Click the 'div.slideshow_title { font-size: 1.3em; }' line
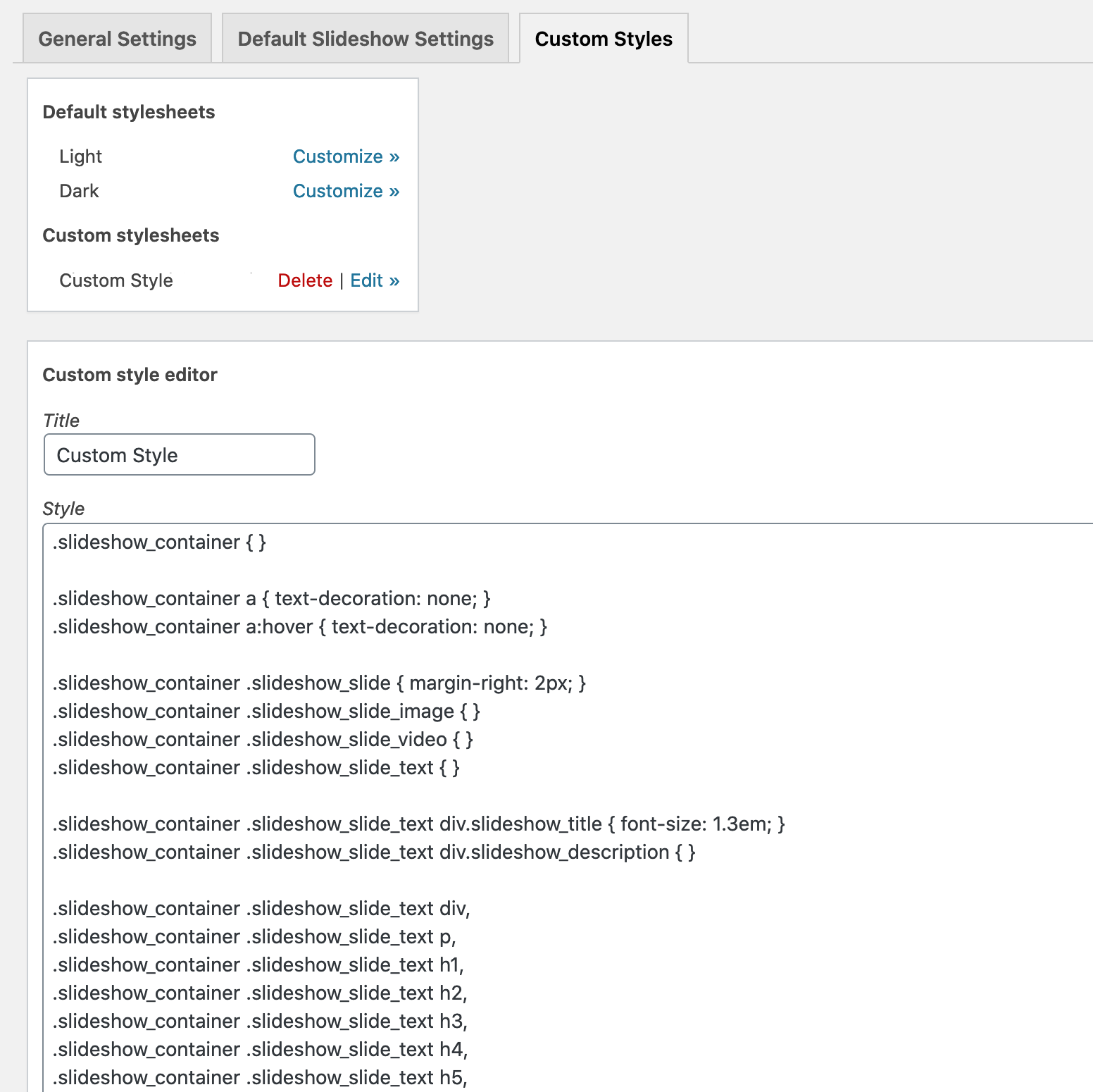This screenshot has width=1093, height=1092. coord(419,824)
